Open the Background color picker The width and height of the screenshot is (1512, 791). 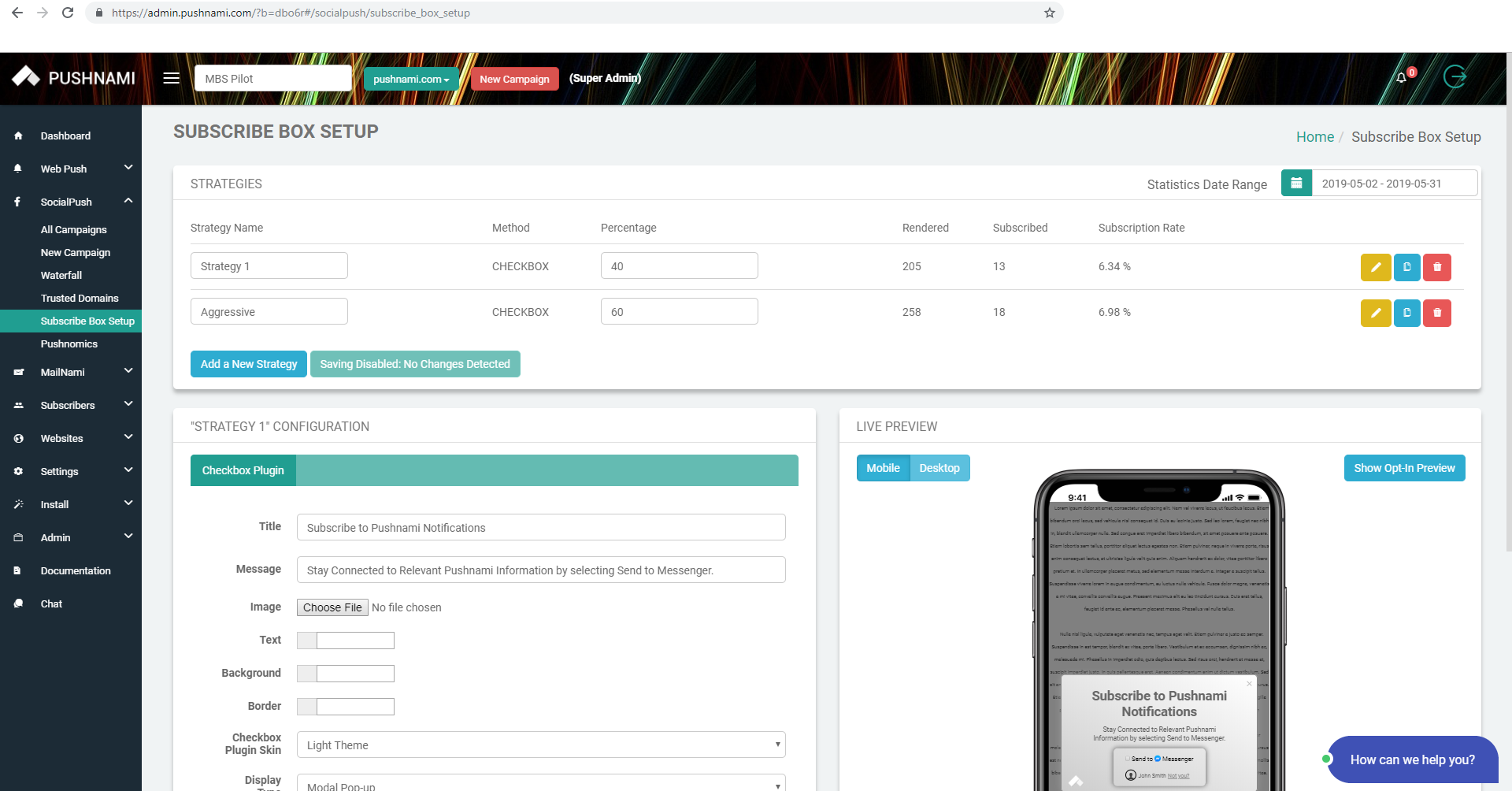(306, 674)
